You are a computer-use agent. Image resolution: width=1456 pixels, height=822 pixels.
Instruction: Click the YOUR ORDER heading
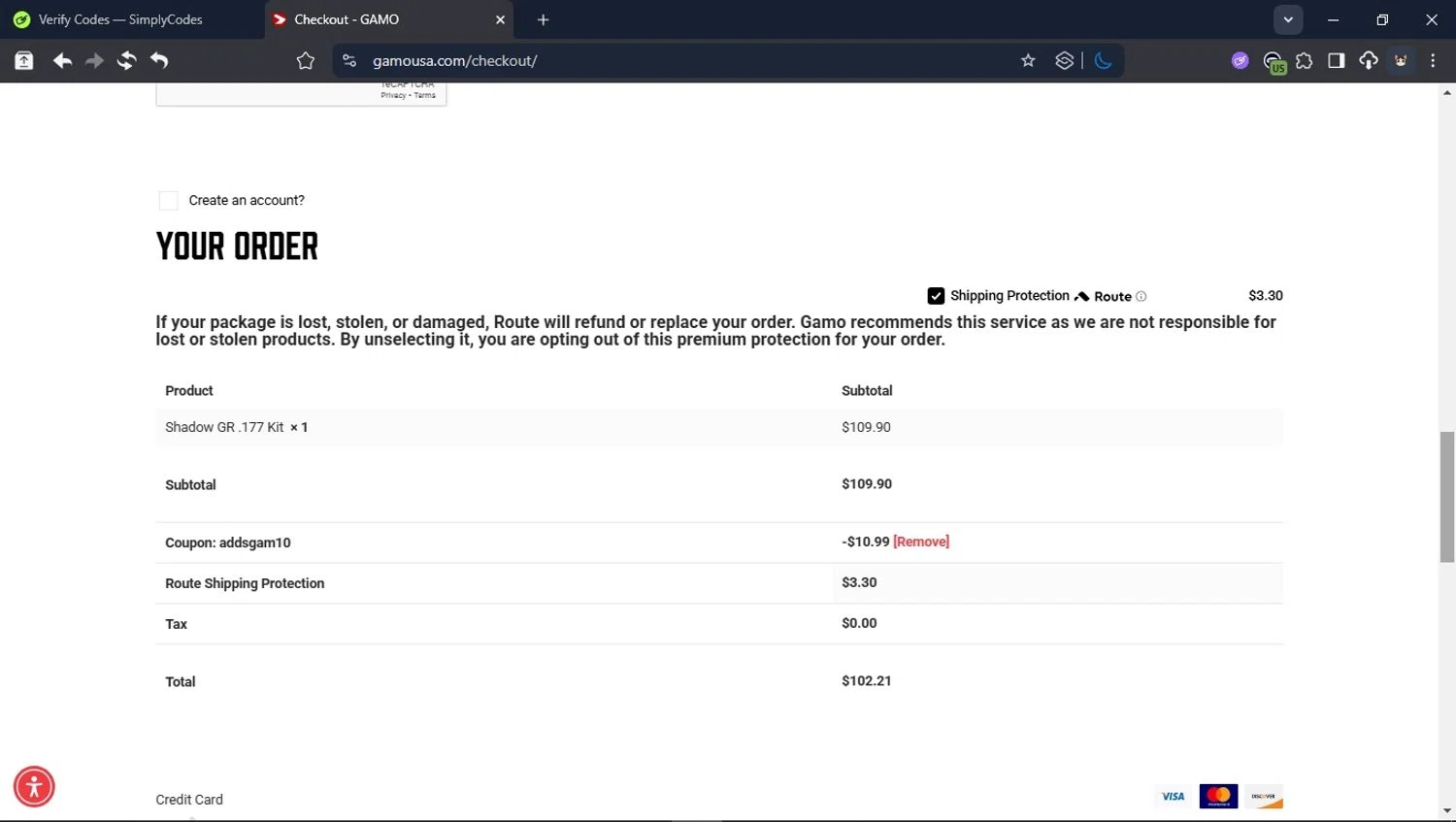click(237, 247)
